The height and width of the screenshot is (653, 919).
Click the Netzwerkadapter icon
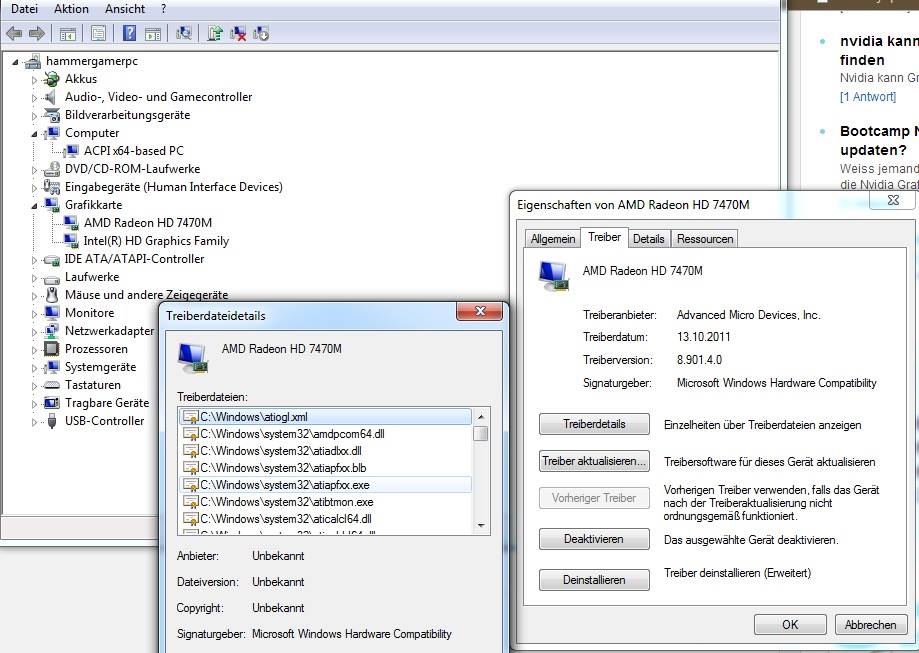pyautogui.click(x=52, y=331)
